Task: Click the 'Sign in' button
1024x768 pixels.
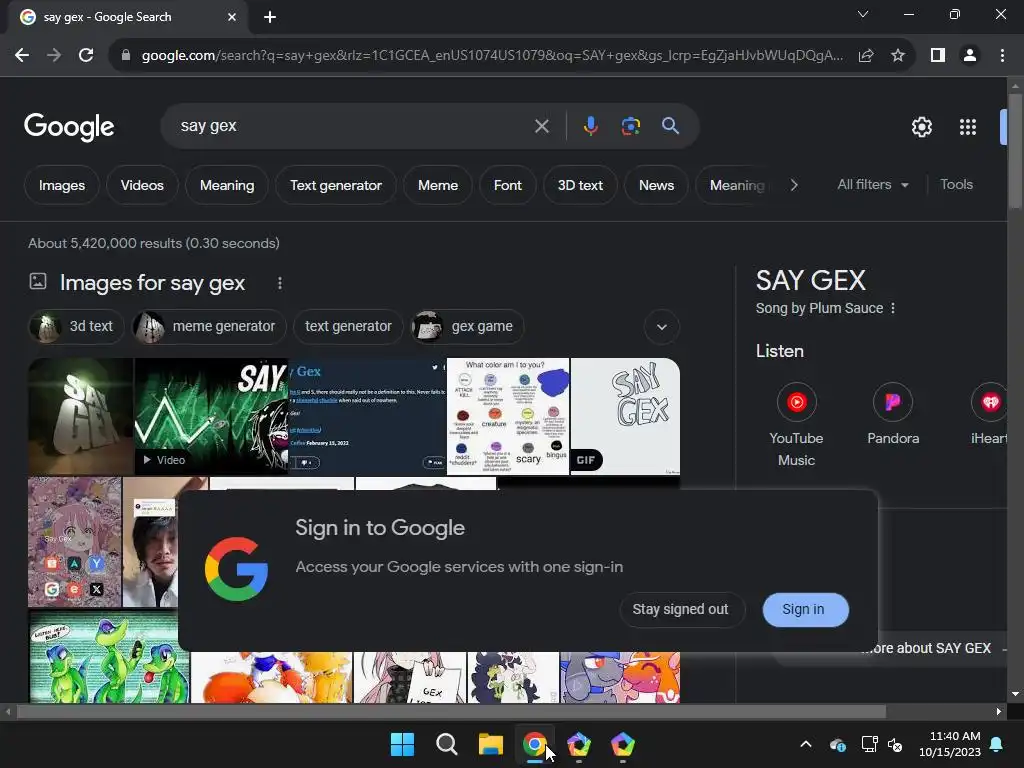Action: (805, 609)
